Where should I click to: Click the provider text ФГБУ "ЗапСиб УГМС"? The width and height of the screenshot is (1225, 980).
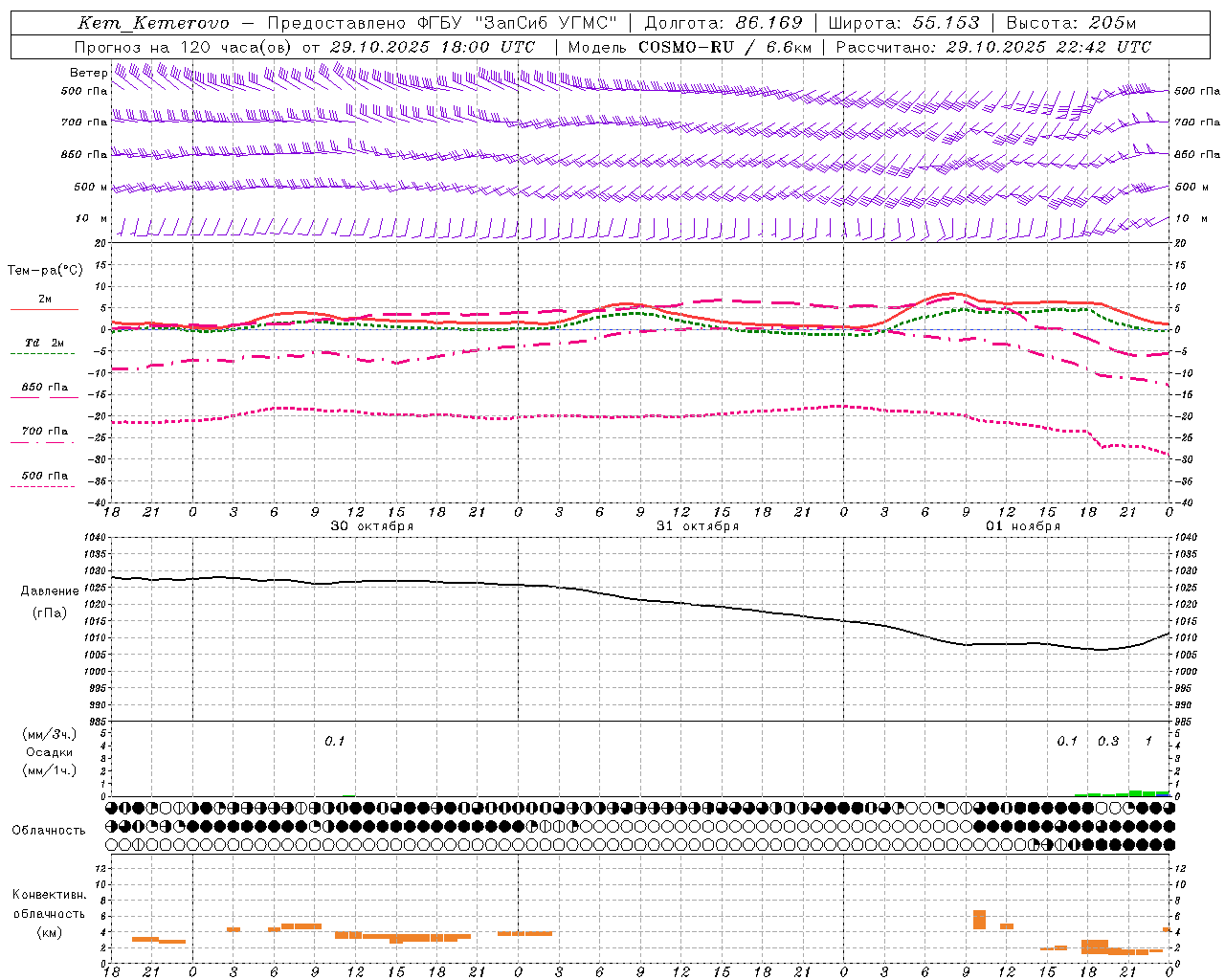518,23
